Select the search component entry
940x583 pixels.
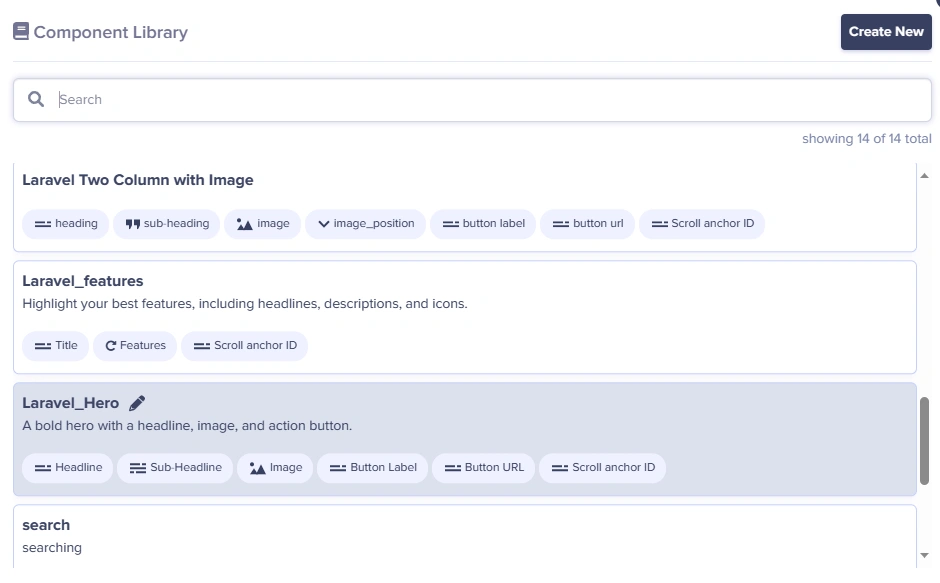(x=465, y=536)
